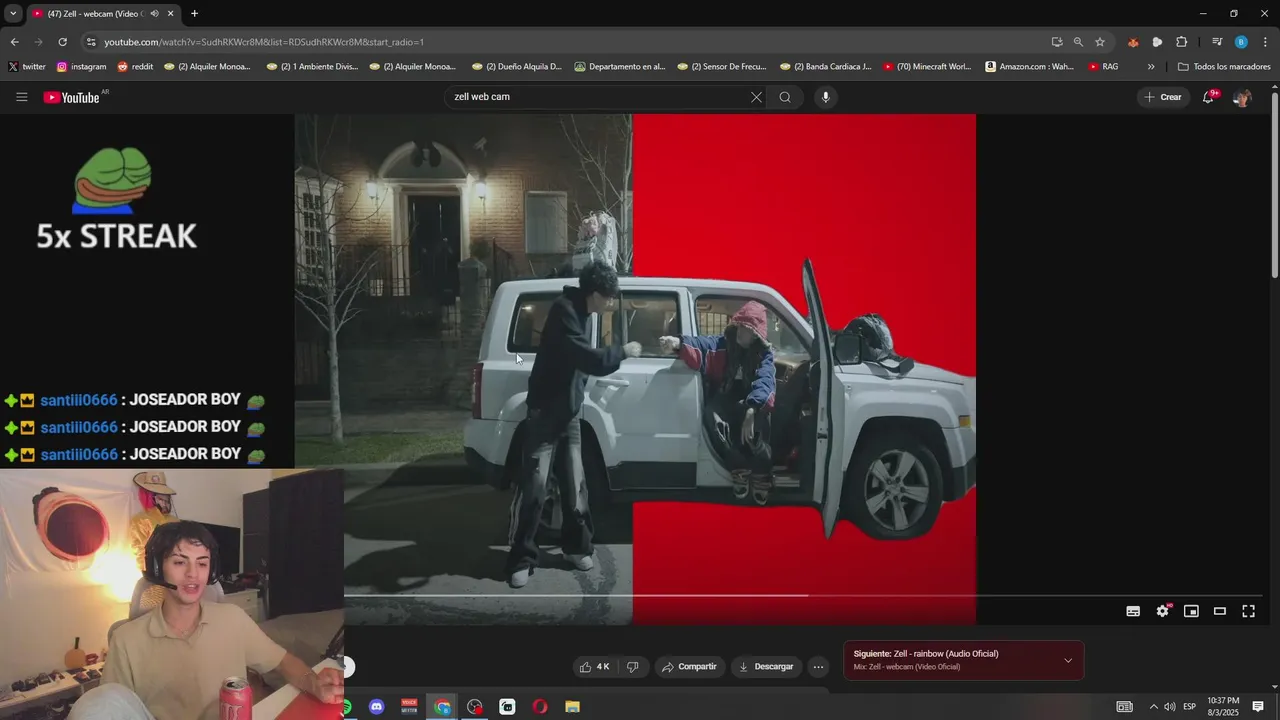Clear the search box with the X
This screenshot has height=720, width=1280.
pos(756,97)
